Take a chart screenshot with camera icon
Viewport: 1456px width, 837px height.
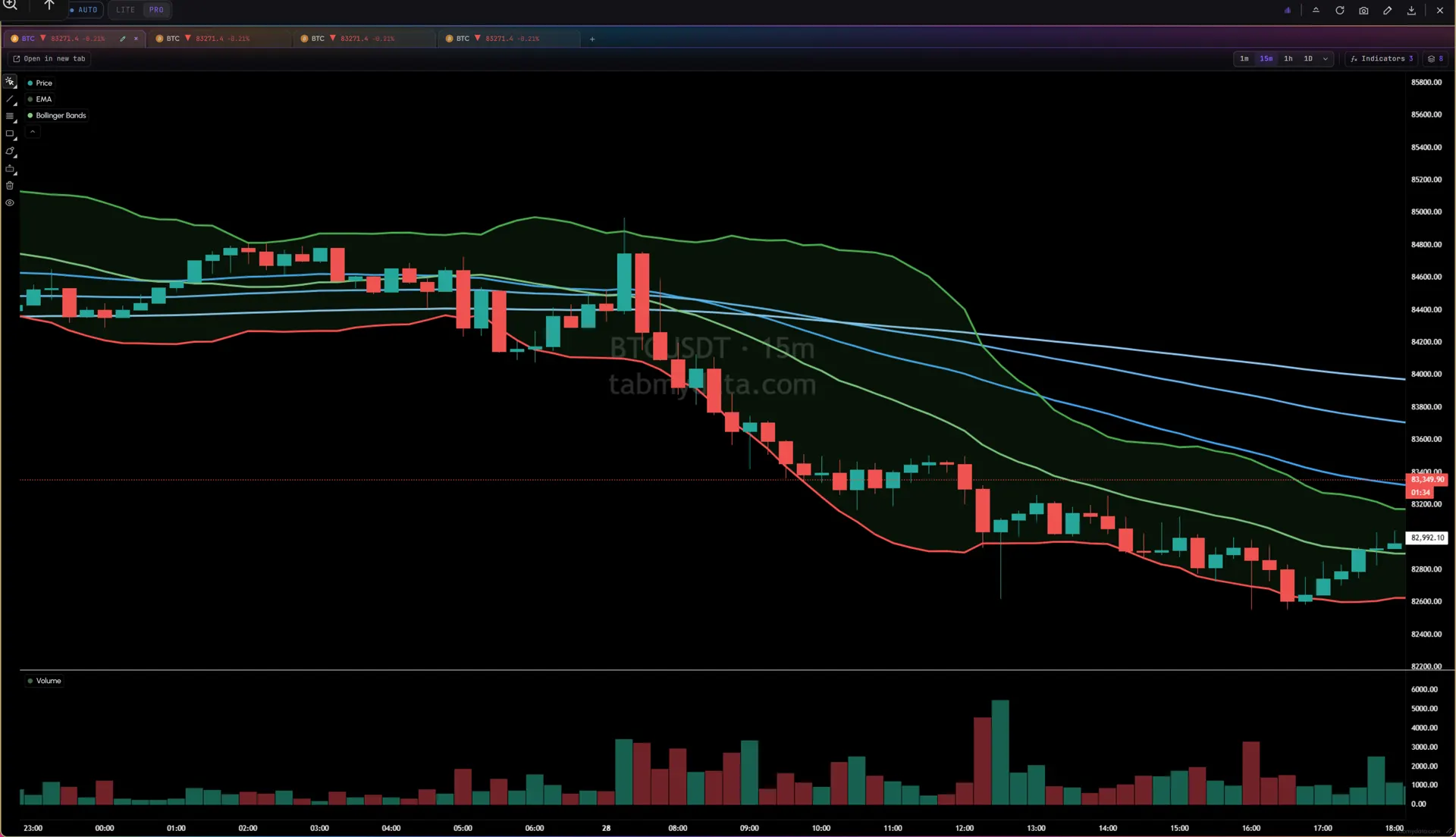[1363, 11]
